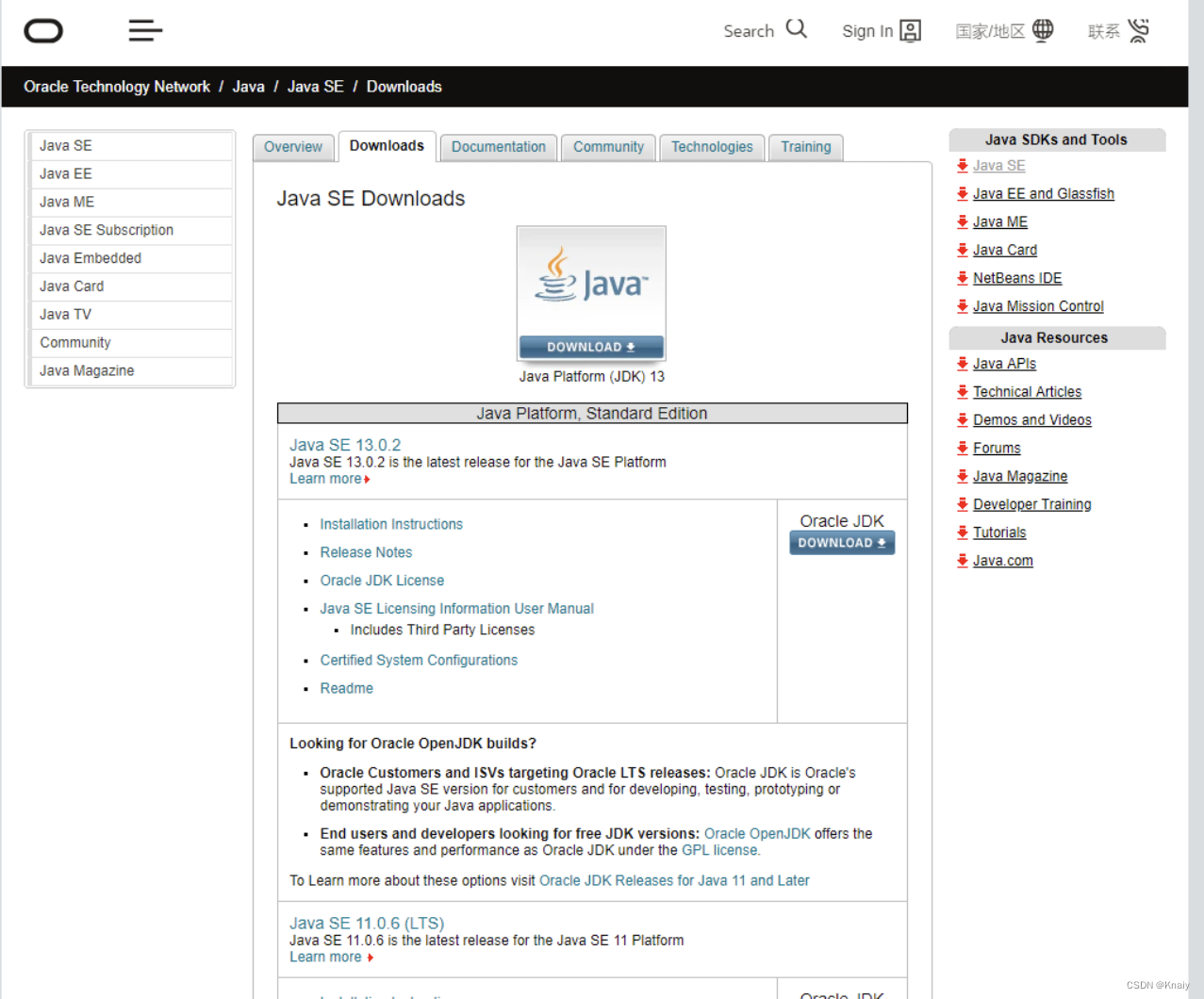The width and height of the screenshot is (1204, 999).
Task: Open the hamburger menu icon
Action: 145,31
